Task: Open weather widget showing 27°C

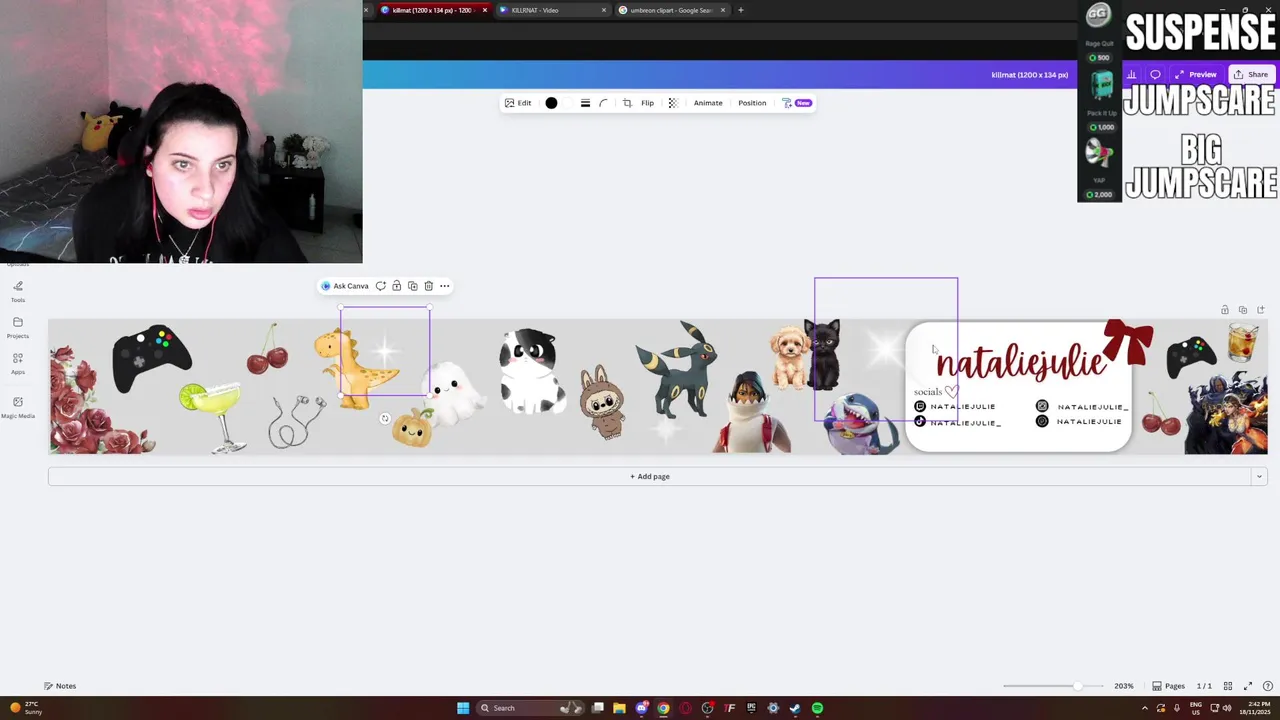Action: click(26, 708)
